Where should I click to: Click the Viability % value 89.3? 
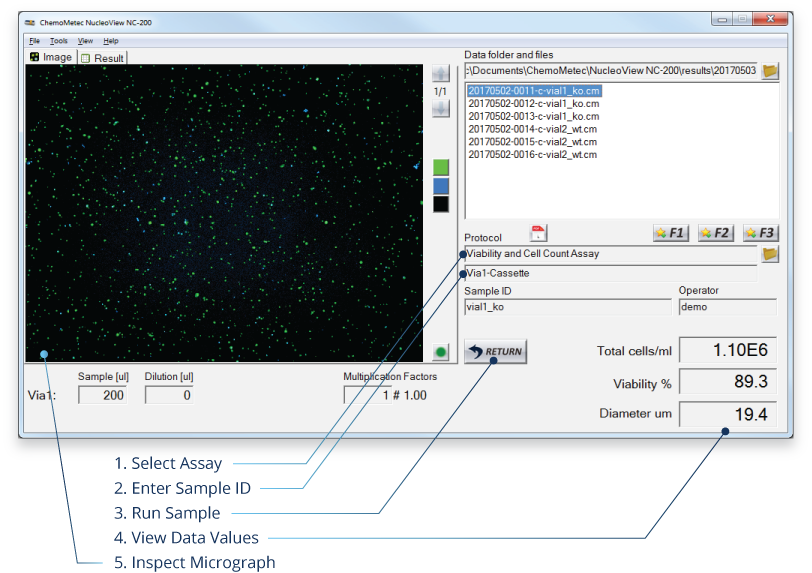pos(728,382)
